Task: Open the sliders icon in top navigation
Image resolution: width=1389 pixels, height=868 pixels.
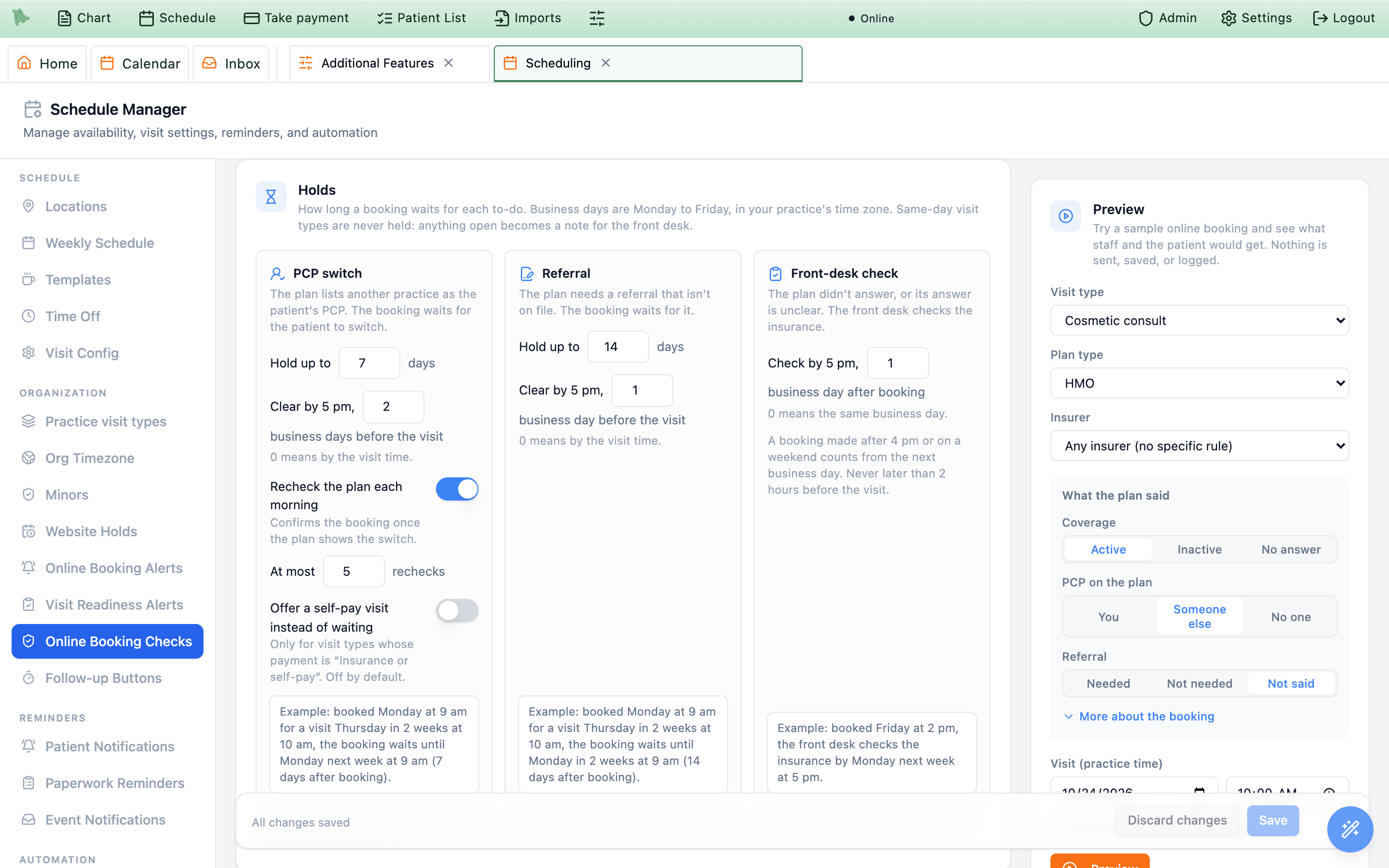Action: click(597, 18)
